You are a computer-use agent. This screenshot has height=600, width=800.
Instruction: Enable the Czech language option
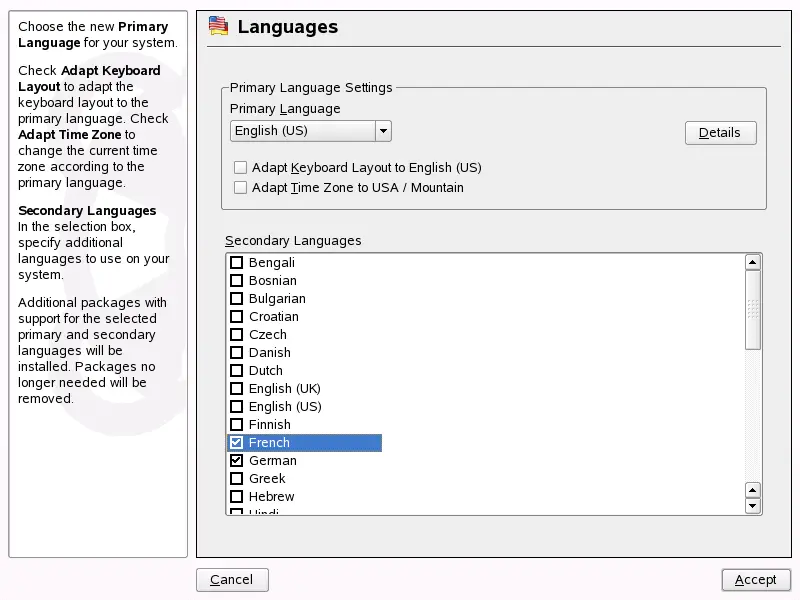237,335
